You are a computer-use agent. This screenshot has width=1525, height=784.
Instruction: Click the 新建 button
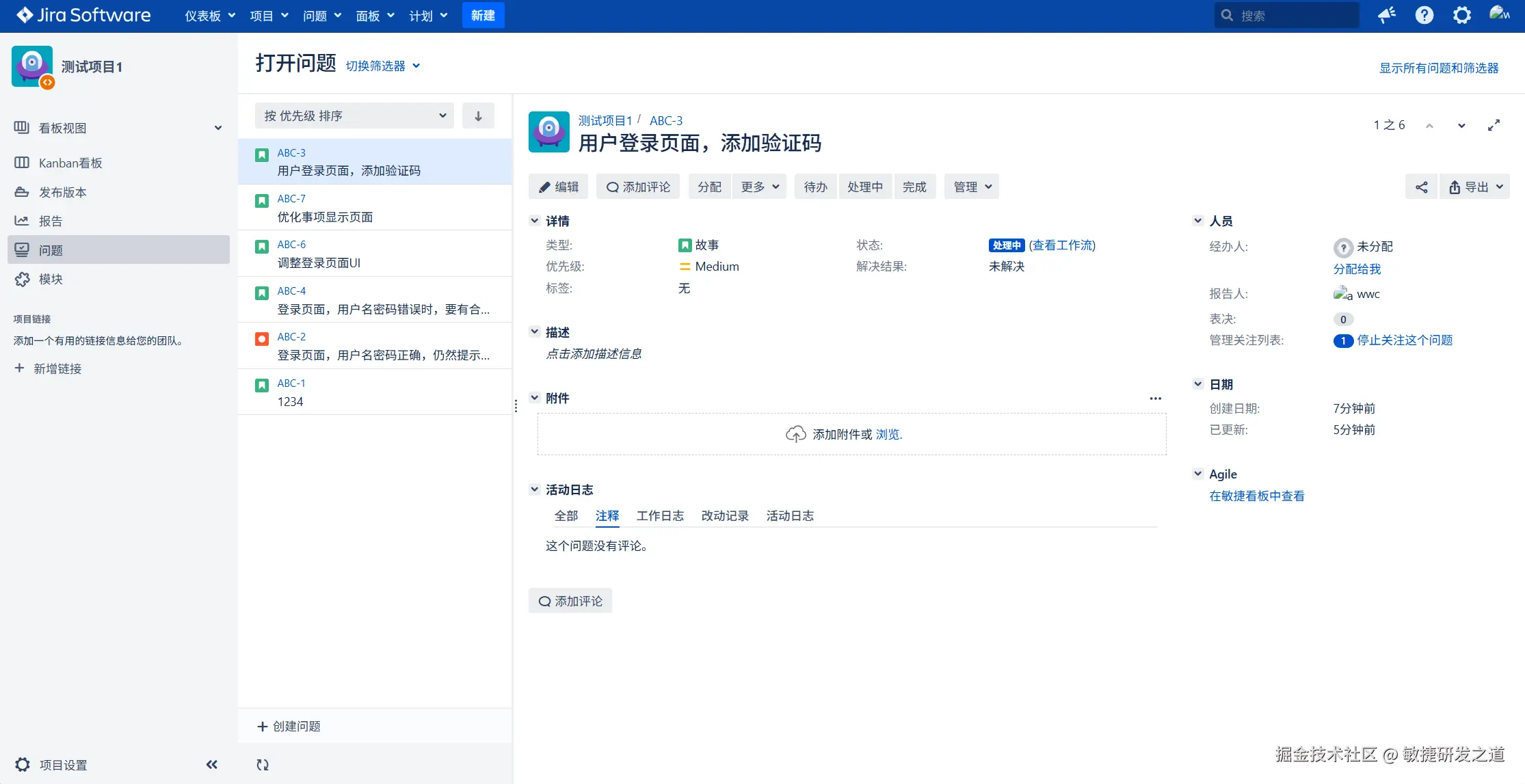tap(483, 15)
